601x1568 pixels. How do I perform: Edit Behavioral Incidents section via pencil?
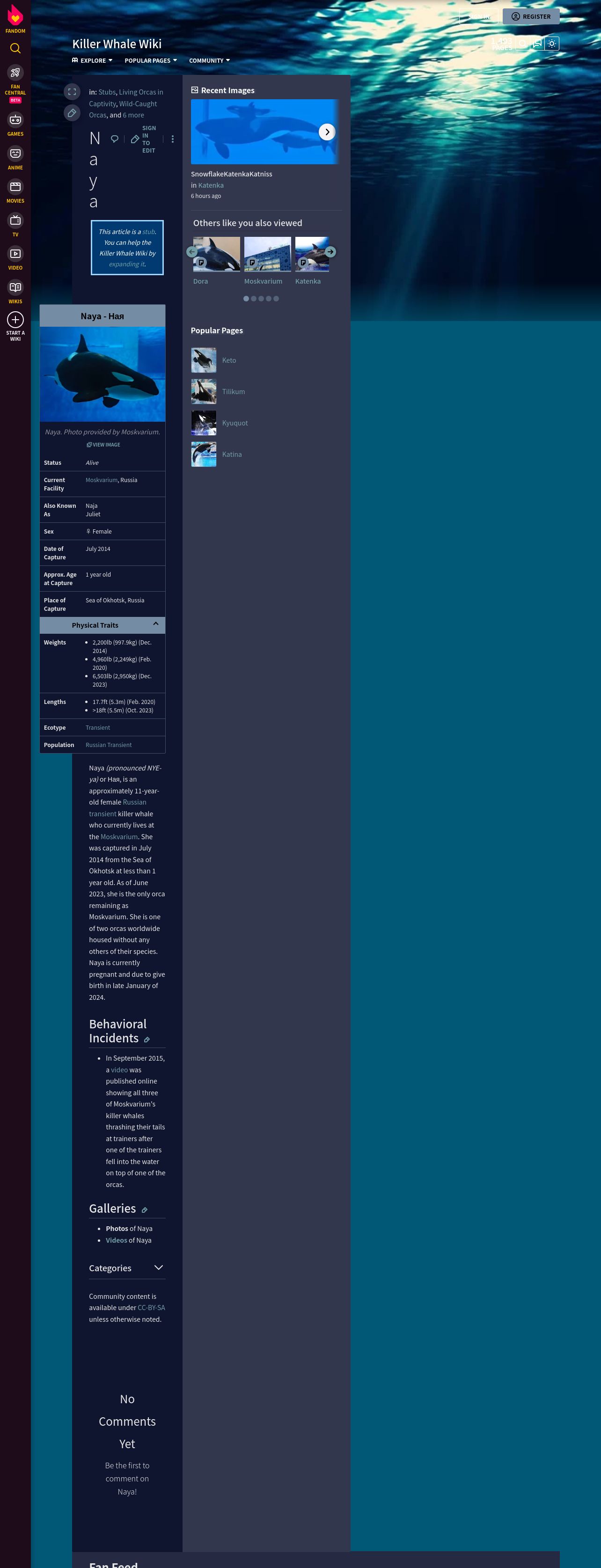(147, 1040)
